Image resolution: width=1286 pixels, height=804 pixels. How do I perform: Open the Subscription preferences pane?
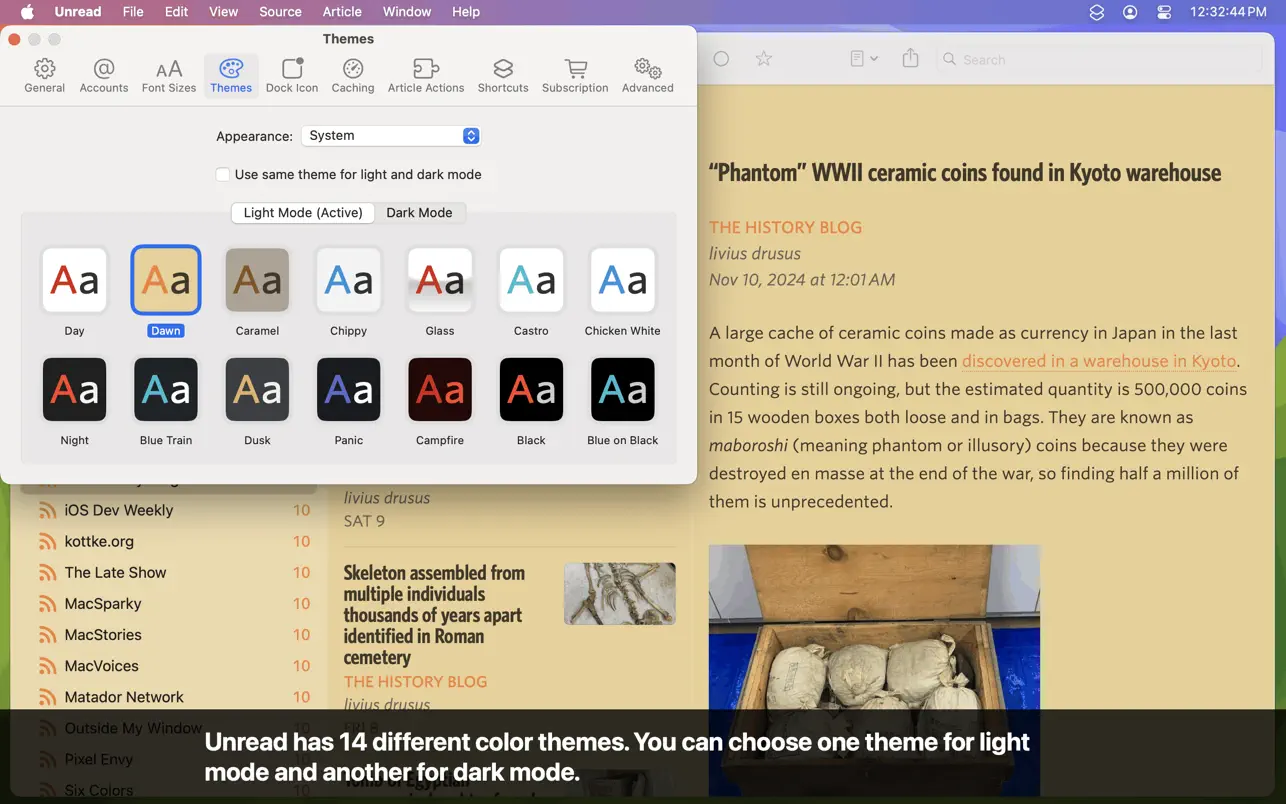coord(575,76)
